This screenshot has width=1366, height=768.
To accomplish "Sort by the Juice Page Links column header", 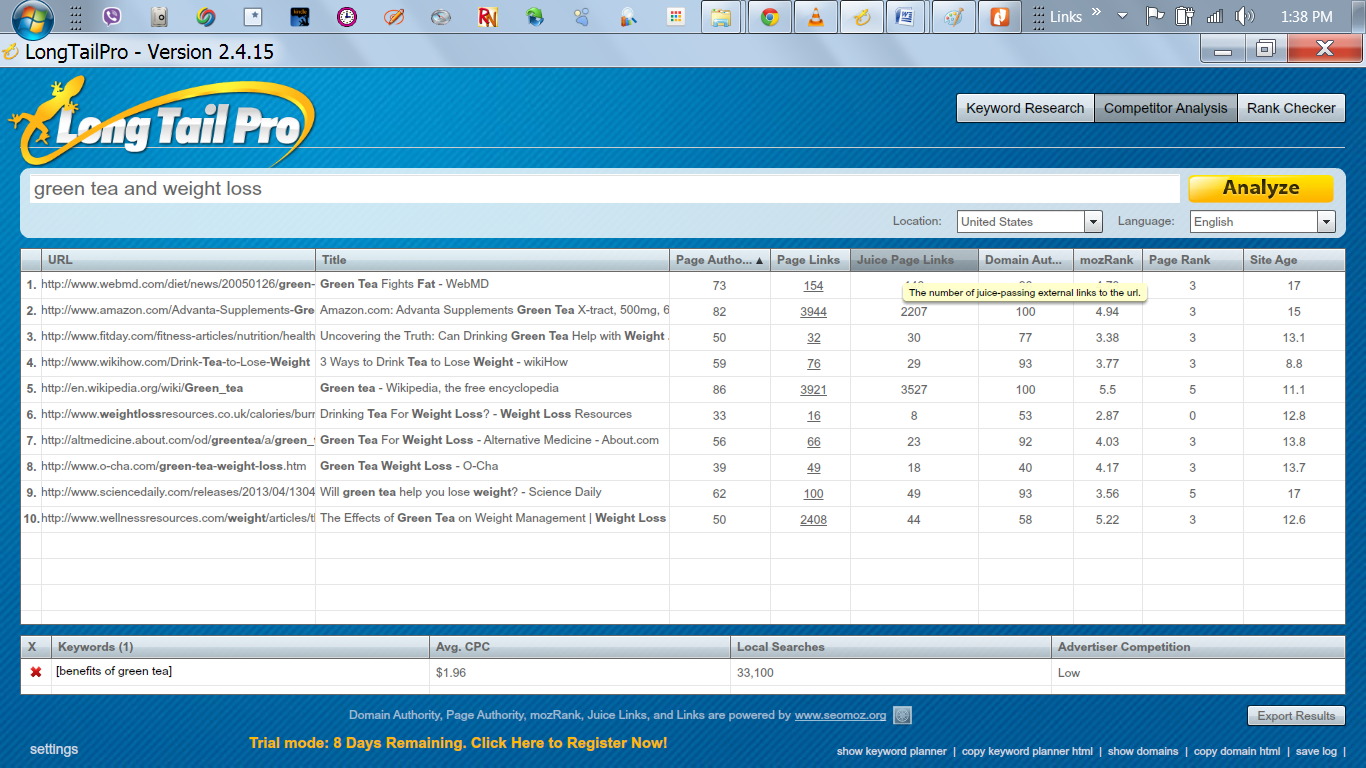I will (914, 260).
